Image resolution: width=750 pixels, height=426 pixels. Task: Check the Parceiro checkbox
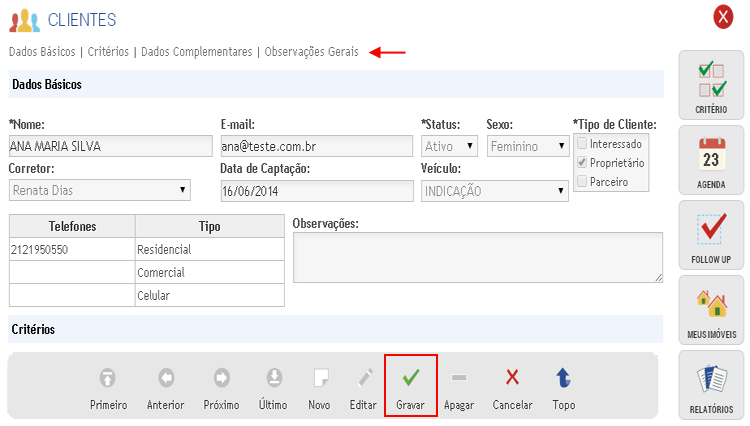click(582, 180)
